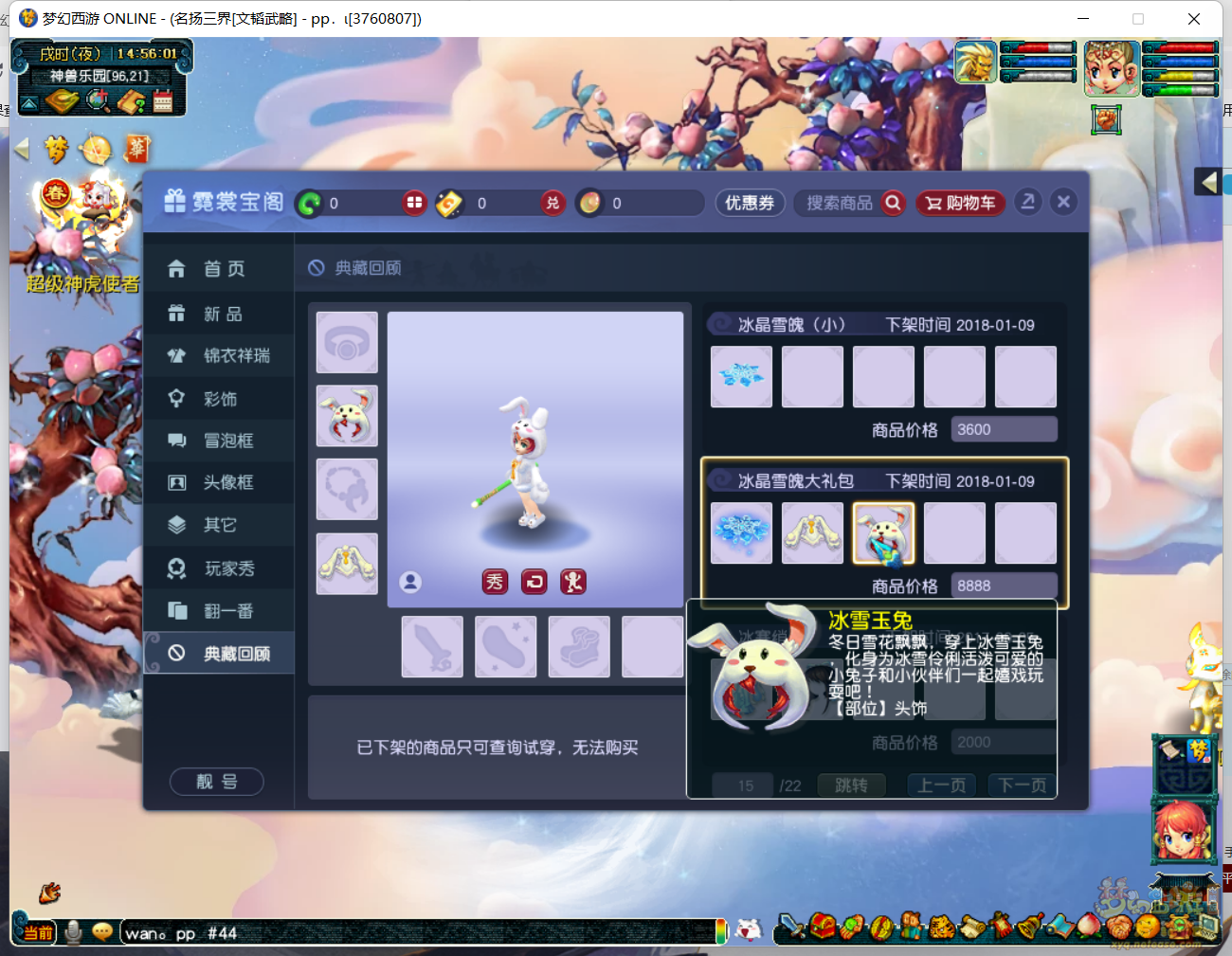Open the golden compass map icon
The image size is (1232, 956).
63,100
